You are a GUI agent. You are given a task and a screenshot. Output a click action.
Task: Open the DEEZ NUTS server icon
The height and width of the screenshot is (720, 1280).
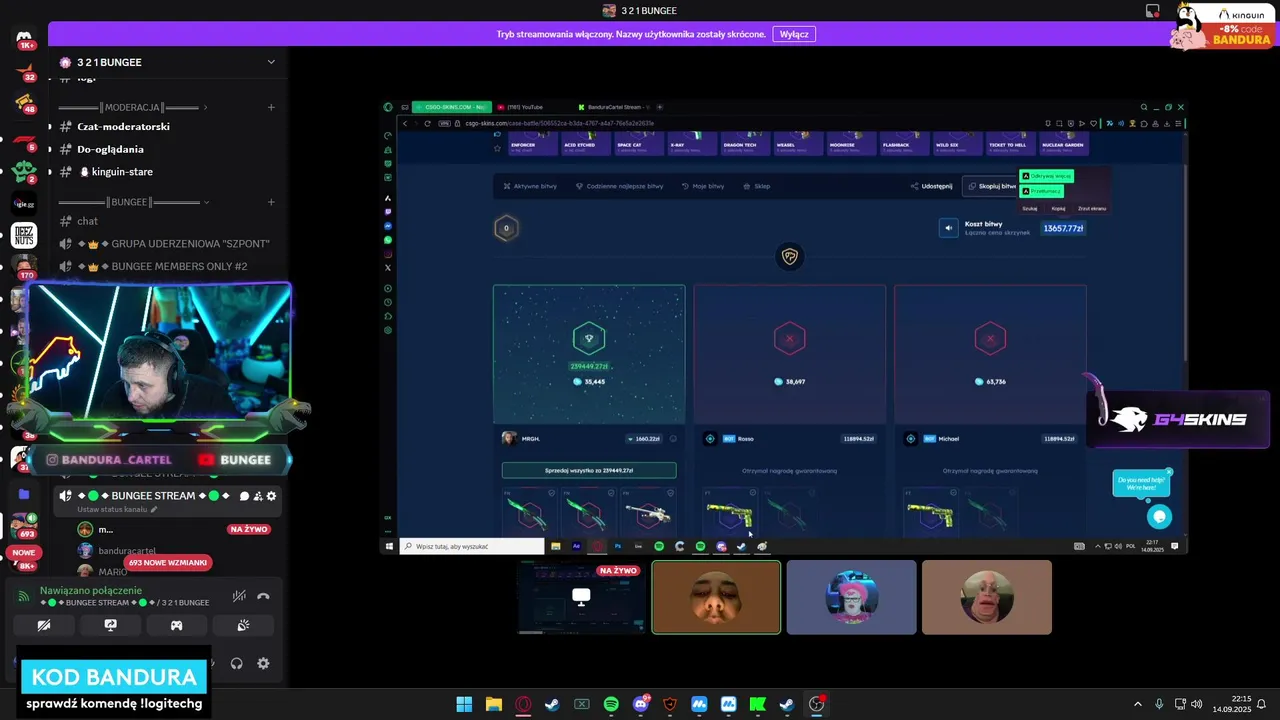click(25, 236)
